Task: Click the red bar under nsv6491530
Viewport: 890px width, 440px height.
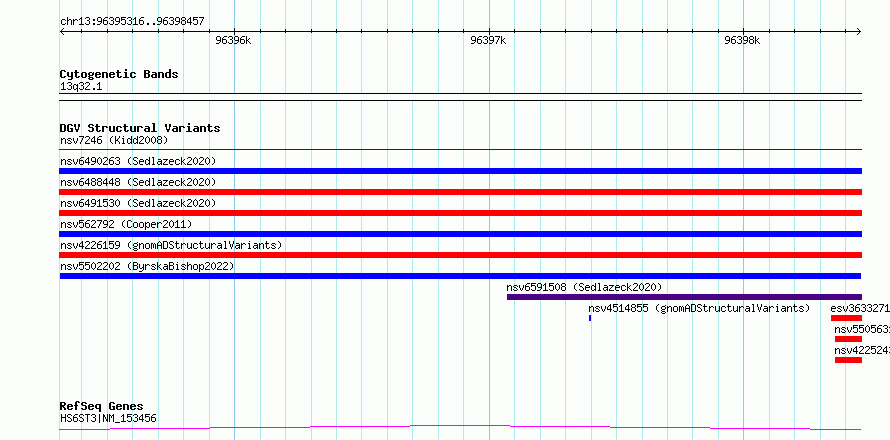Action: [461, 213]
